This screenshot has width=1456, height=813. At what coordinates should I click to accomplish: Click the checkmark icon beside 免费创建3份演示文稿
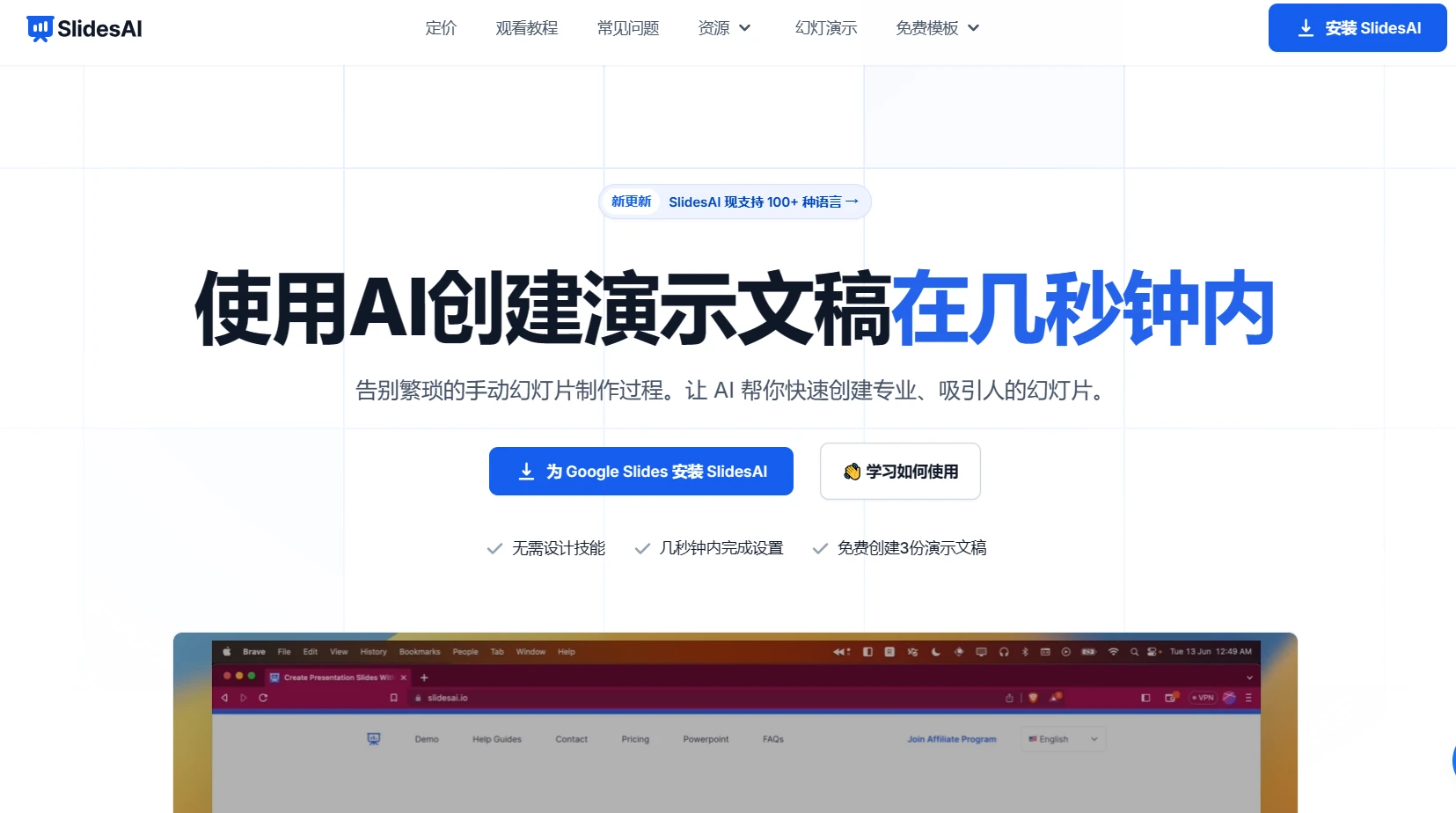(x=820, y=548)
